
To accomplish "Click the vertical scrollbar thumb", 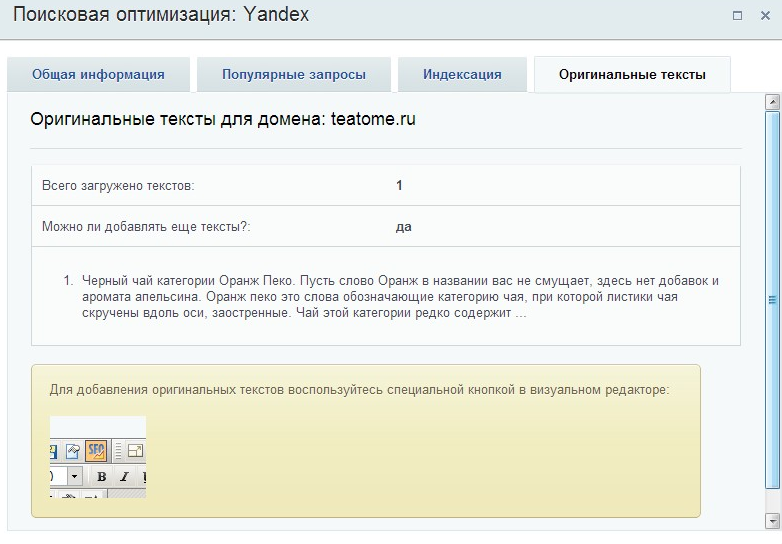I will 773,300.
